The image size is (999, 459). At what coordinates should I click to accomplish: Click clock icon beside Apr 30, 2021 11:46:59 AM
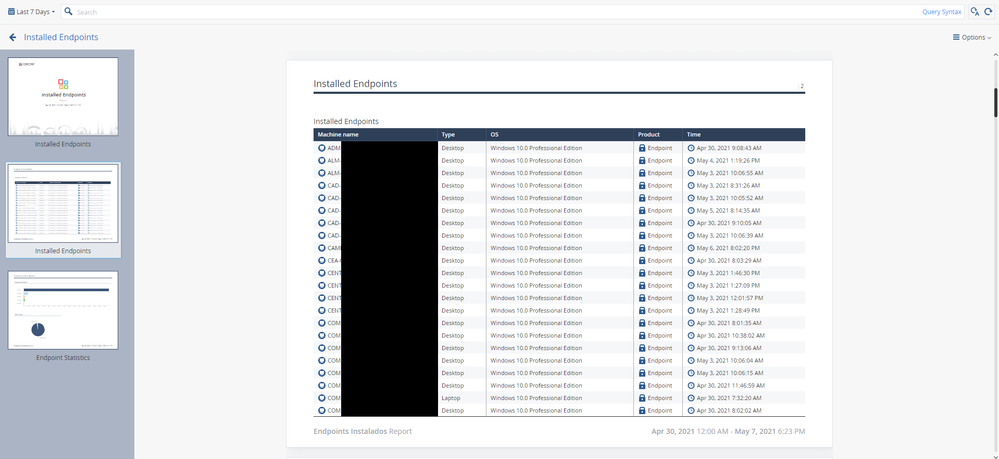691,385
